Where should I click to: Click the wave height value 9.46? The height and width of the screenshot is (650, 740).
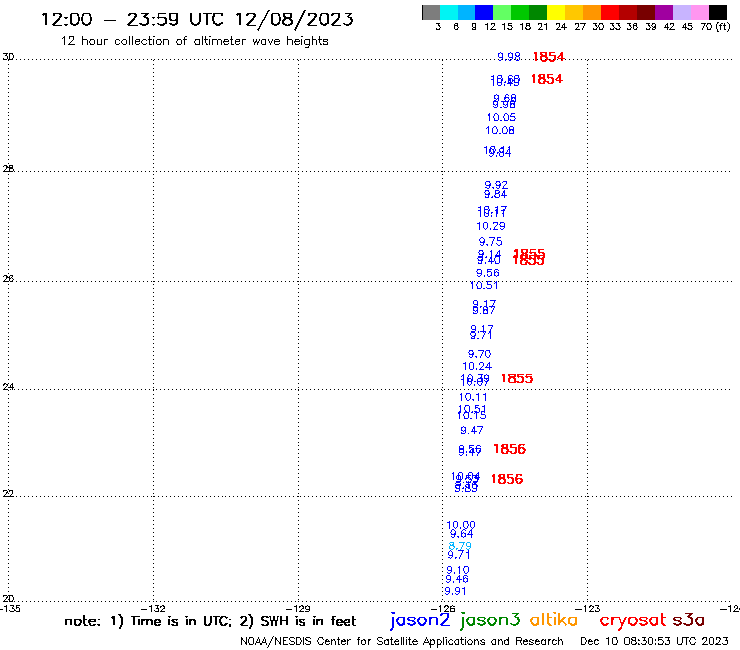click(x=457, y=579)
